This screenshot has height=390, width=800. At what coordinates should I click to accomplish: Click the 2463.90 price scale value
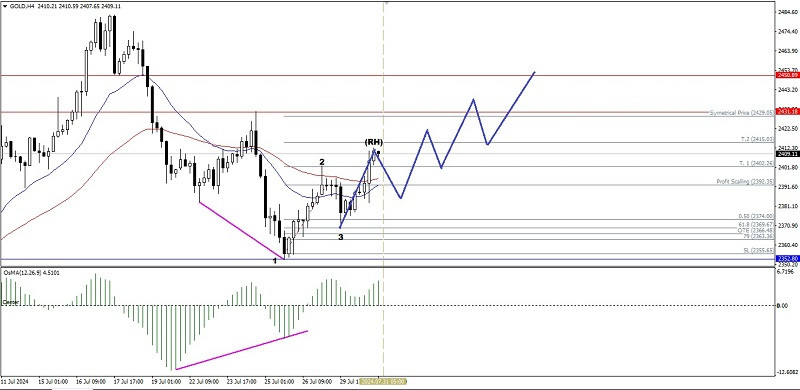click(x=788, y=51)
